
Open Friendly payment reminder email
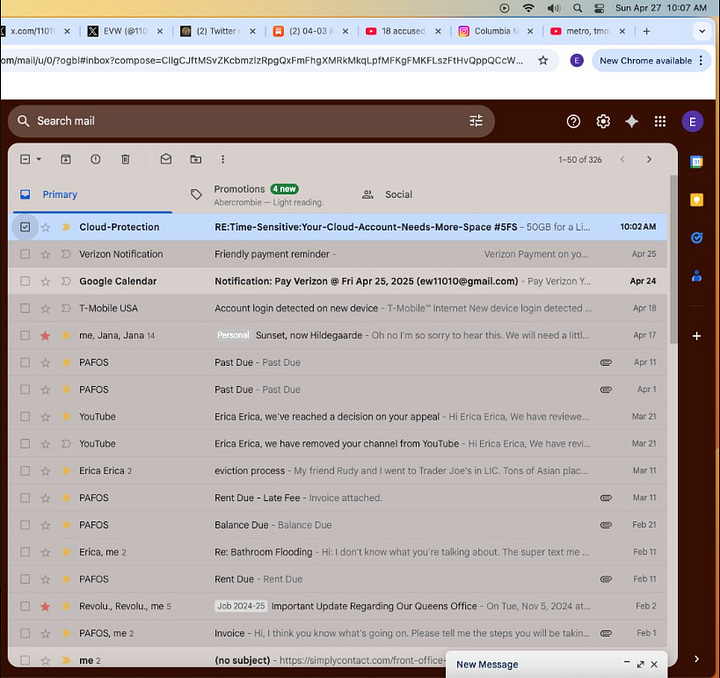coord(338,254)
